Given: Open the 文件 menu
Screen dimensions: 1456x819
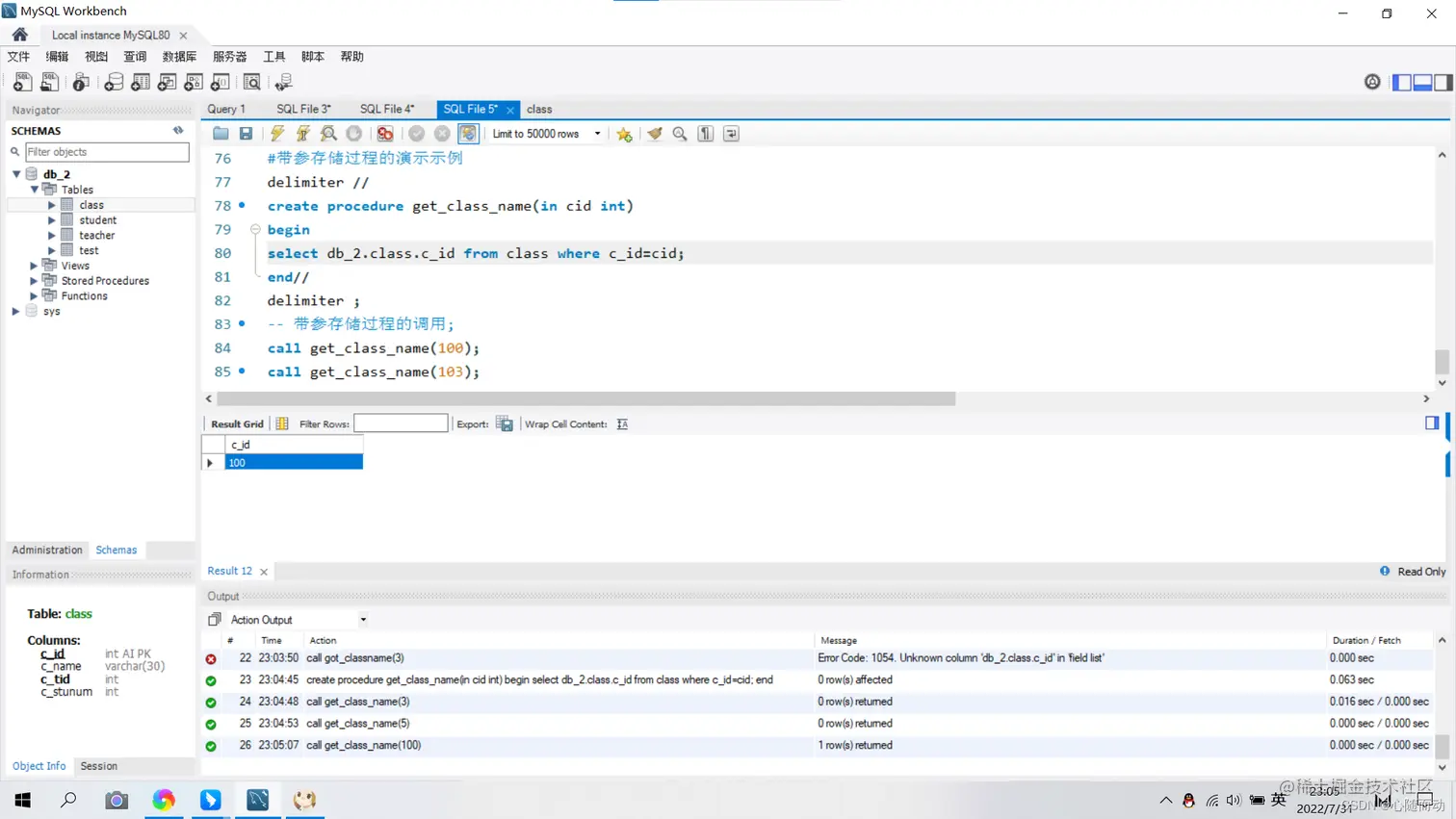Looking at the screenshot, I should point(18,57).
